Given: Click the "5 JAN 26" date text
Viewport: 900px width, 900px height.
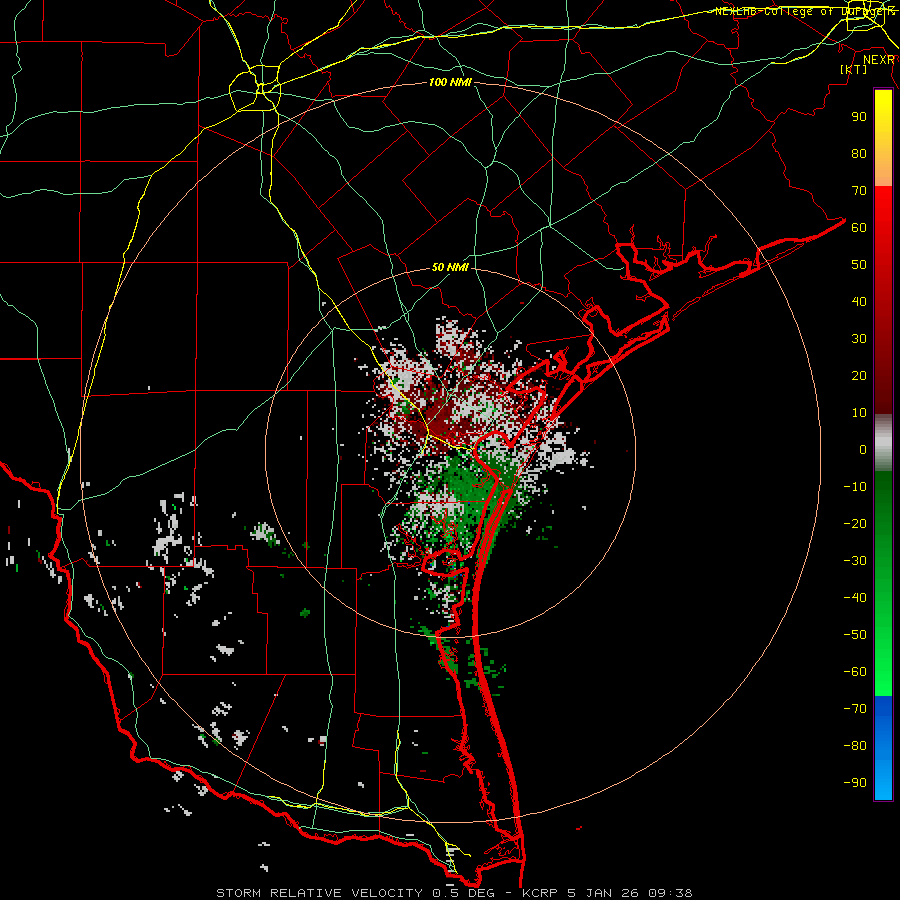Looking at the screenshot, I should 603,893.
